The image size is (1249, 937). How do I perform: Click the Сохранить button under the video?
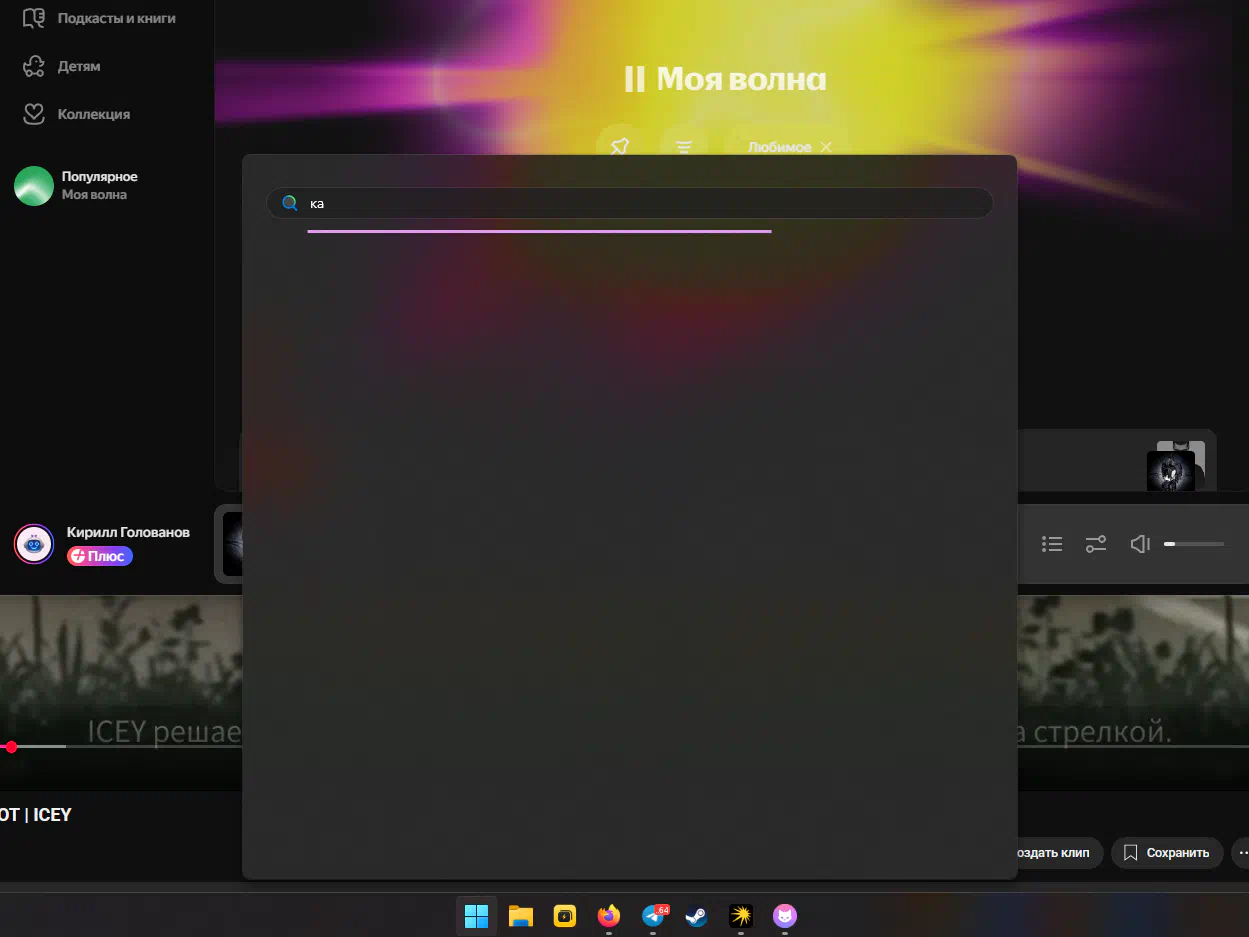1167,853
